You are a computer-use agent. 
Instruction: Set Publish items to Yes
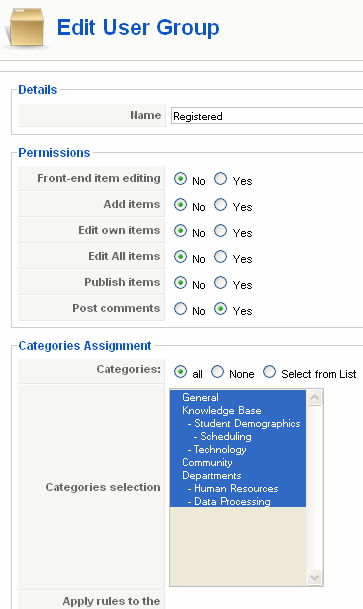(221, 283)
